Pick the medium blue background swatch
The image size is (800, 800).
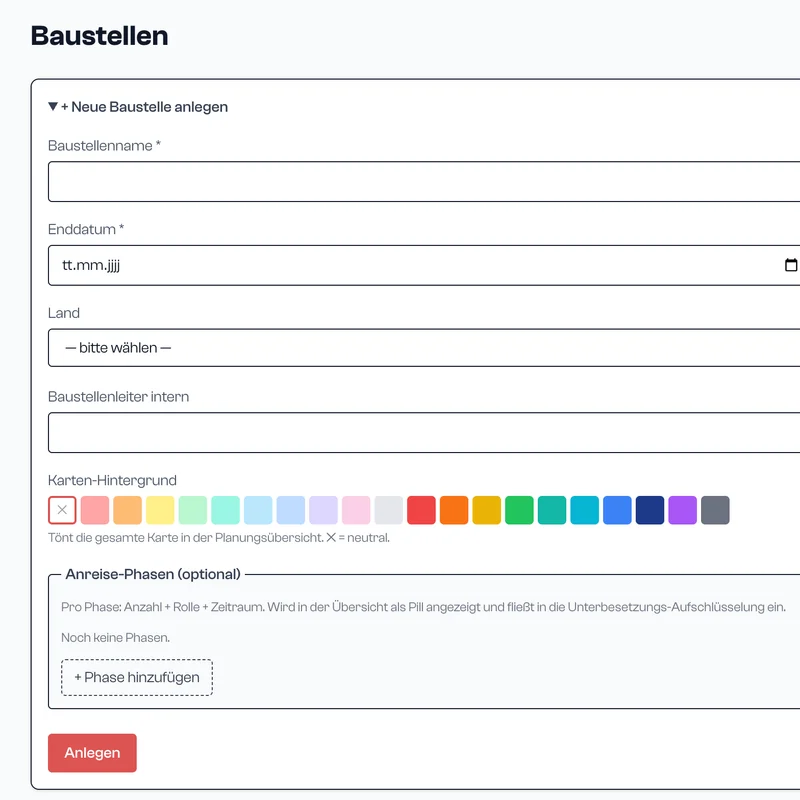coord(617,510)
